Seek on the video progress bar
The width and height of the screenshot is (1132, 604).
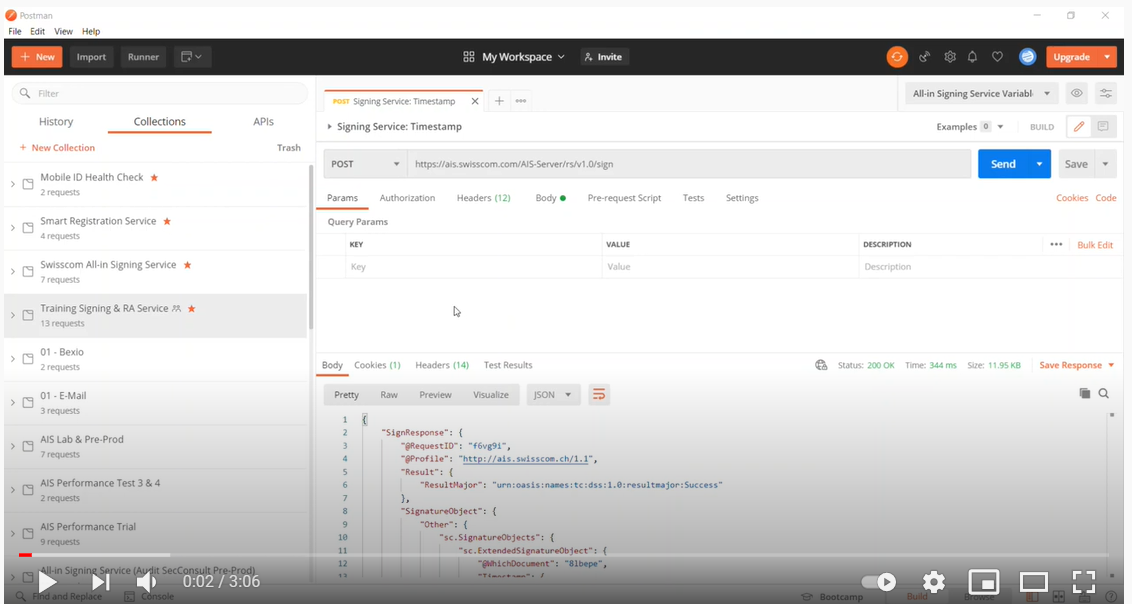563,555
